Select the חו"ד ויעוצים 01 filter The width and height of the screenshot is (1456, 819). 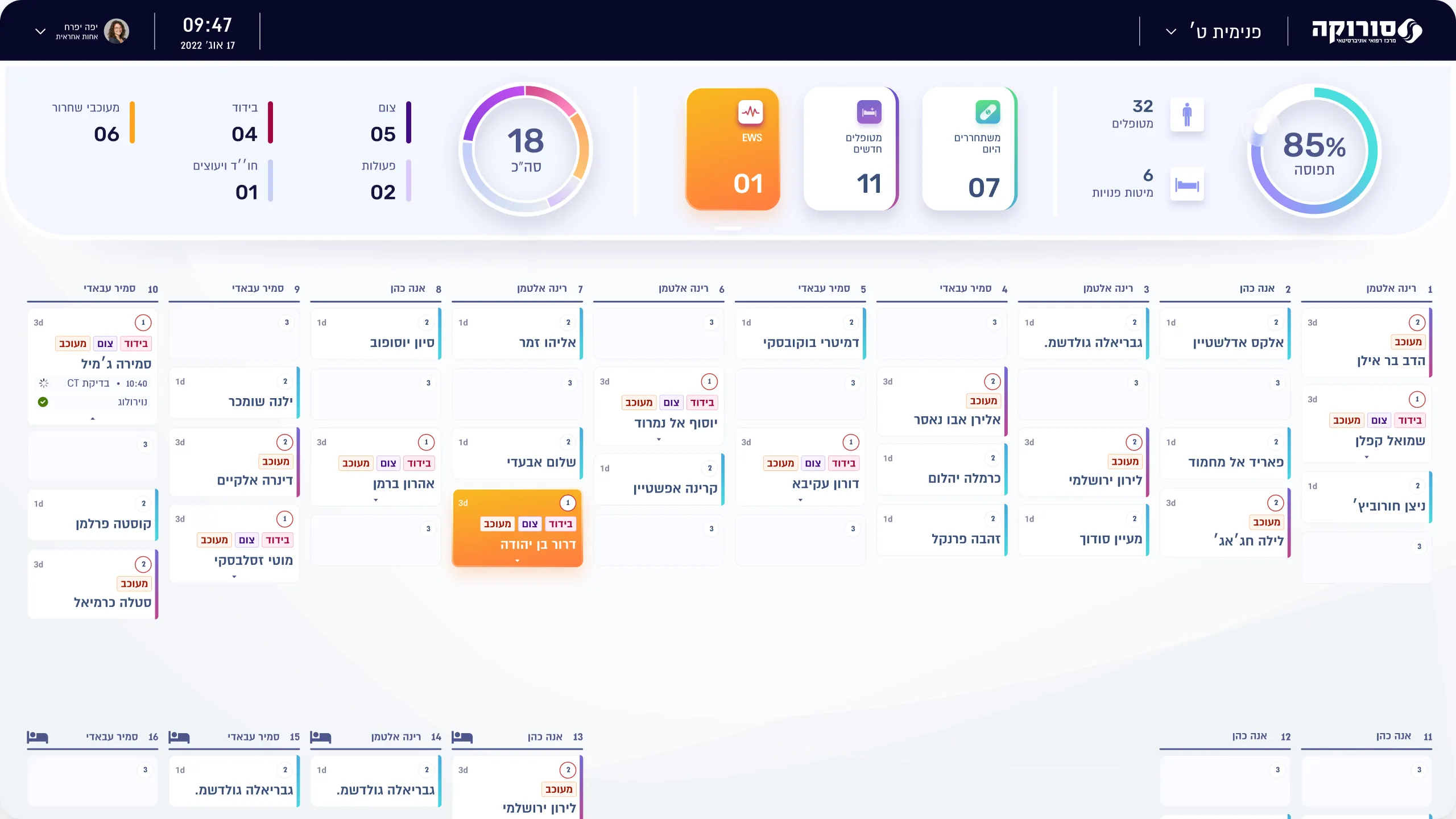click(233, 181)
